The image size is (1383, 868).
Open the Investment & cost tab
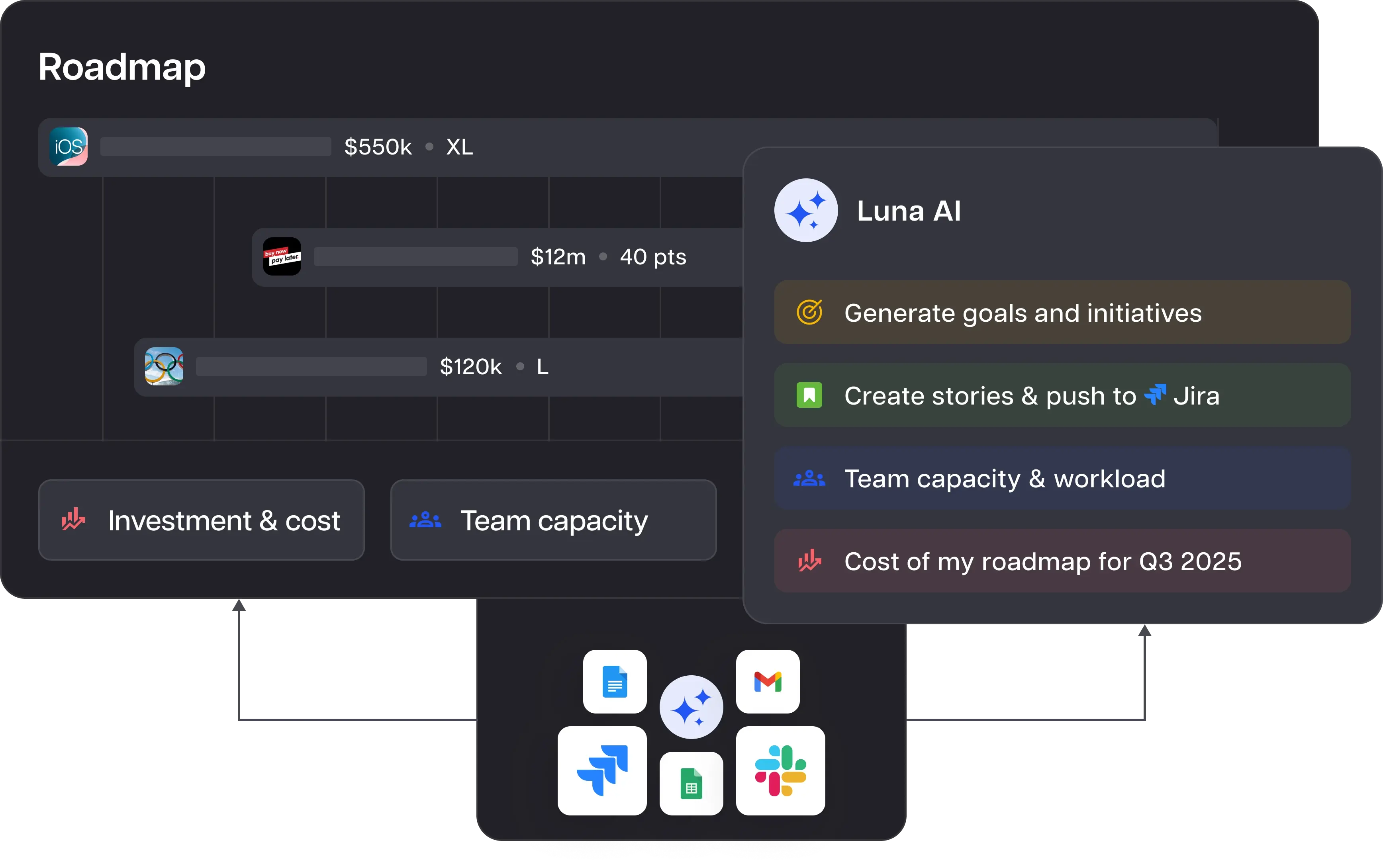[202, 520]
